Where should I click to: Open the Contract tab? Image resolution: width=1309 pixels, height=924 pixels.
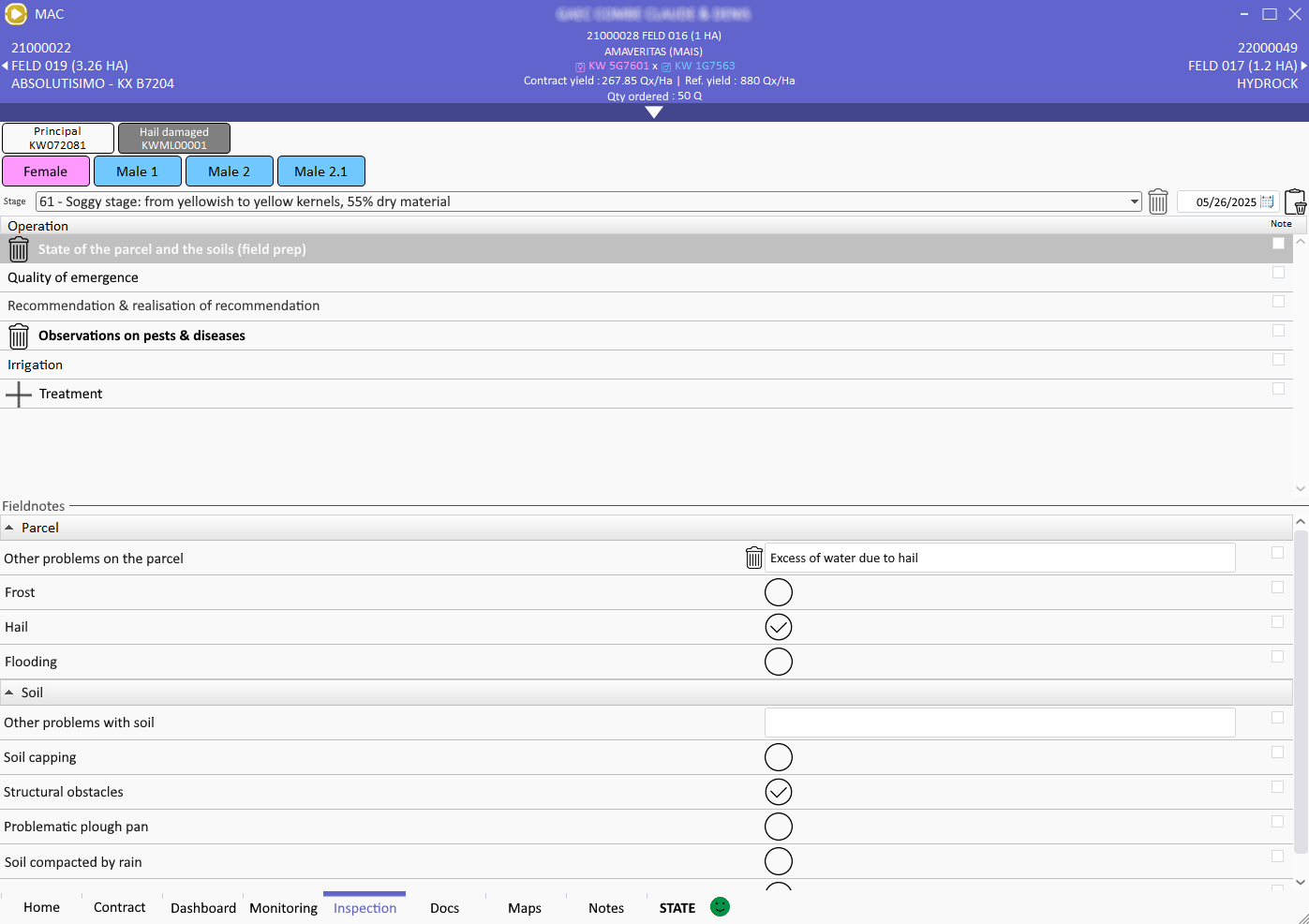coord(120,907)
